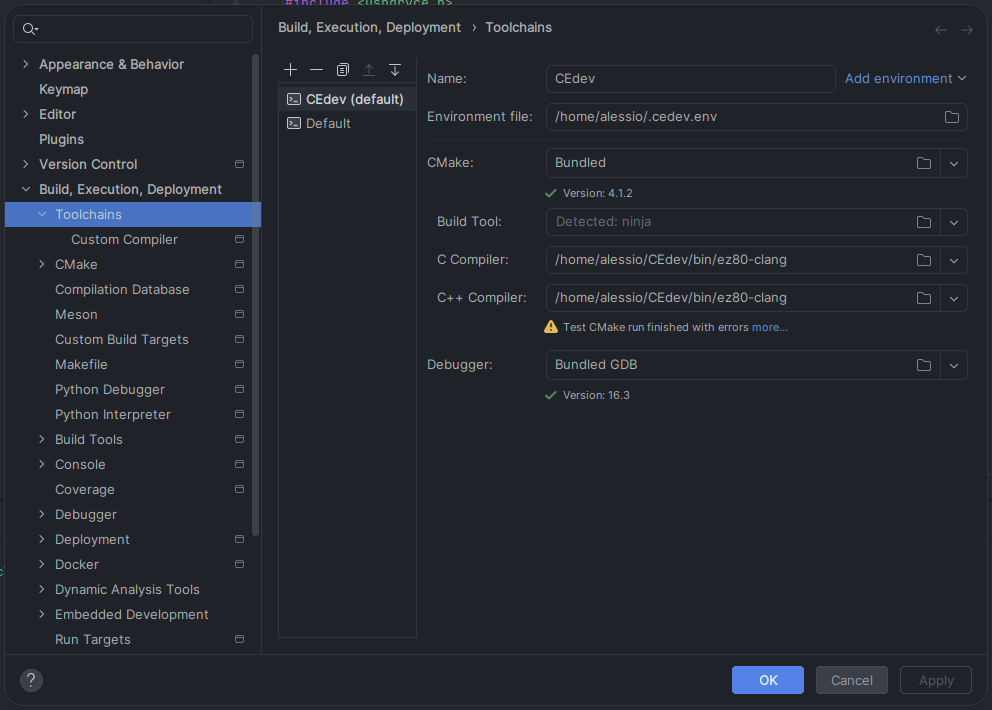The image size is (992, 710).
Task: Expand the Build Tool dropdown
Action: tap(954, 222)
